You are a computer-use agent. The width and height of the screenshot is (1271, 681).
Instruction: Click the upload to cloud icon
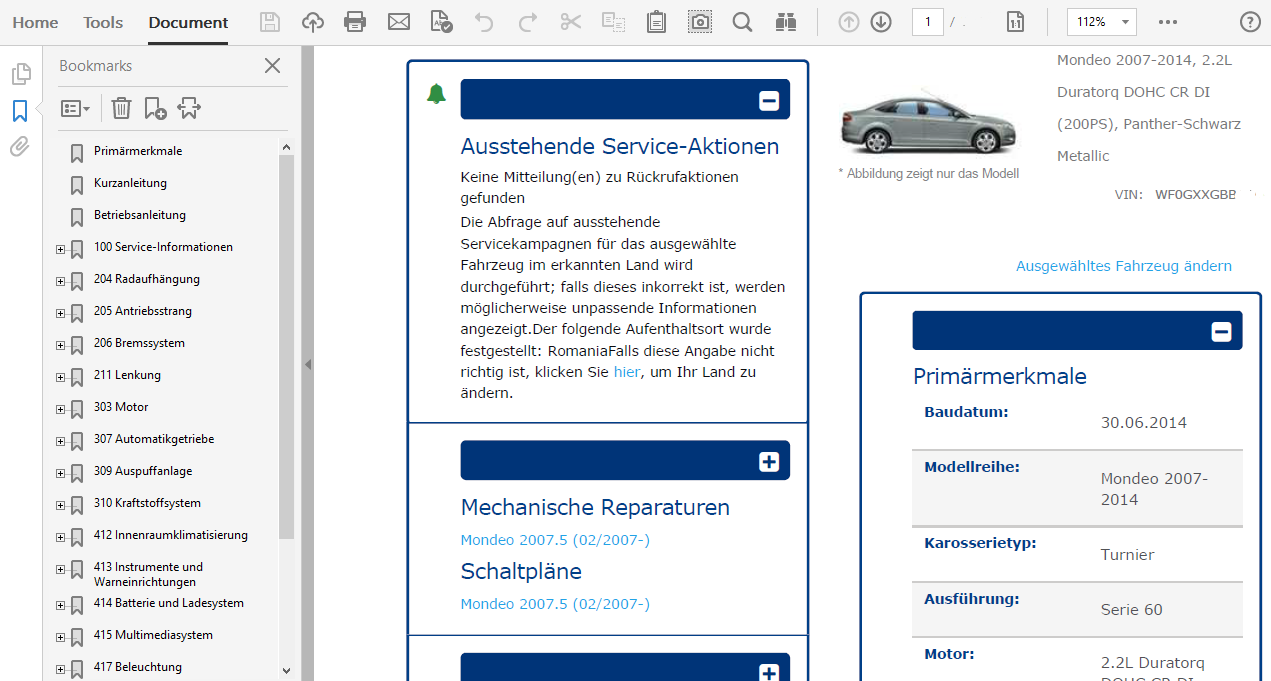313,22
